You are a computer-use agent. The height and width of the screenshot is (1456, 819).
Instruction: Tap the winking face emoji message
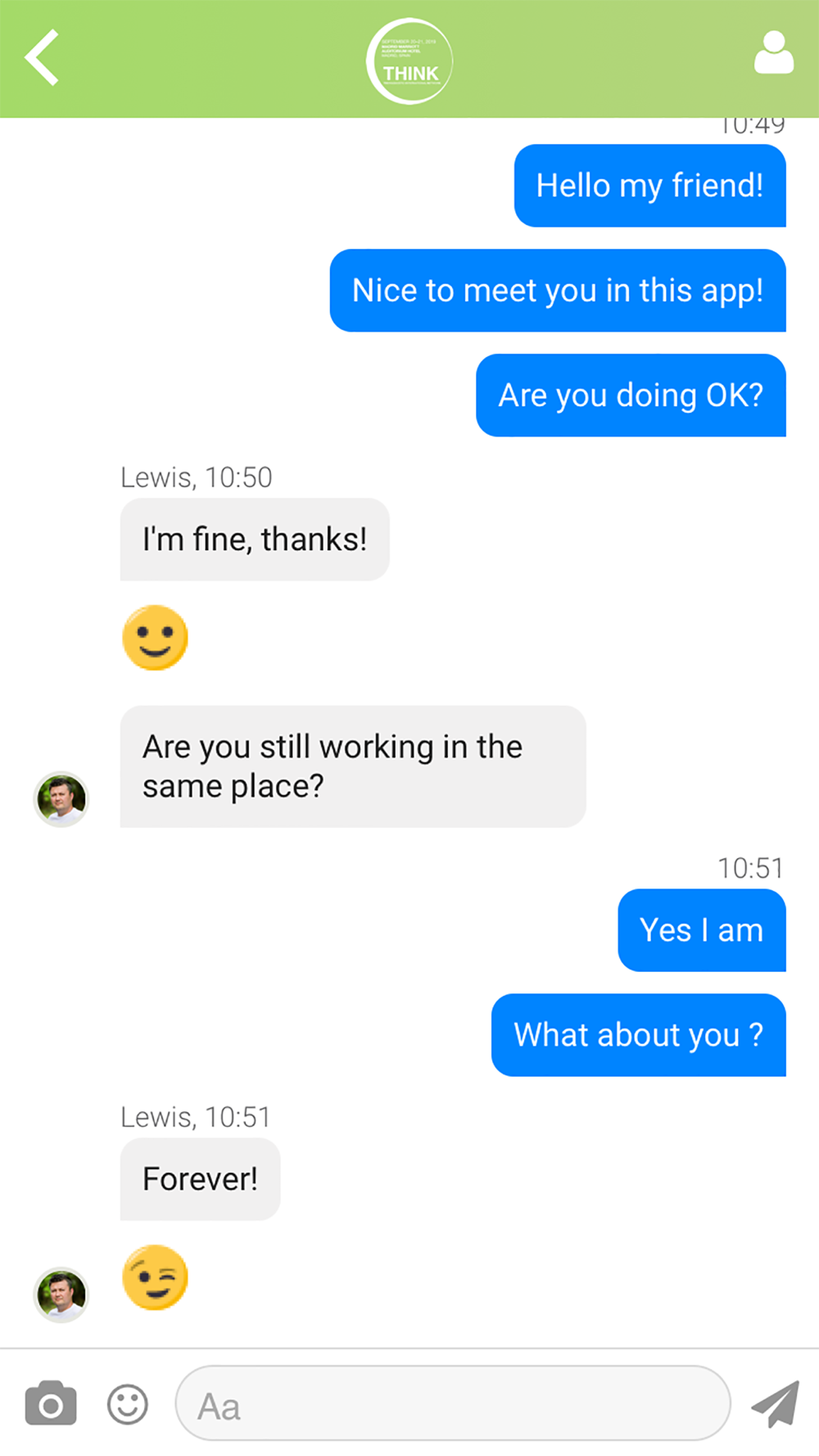tap(155, 1277)
